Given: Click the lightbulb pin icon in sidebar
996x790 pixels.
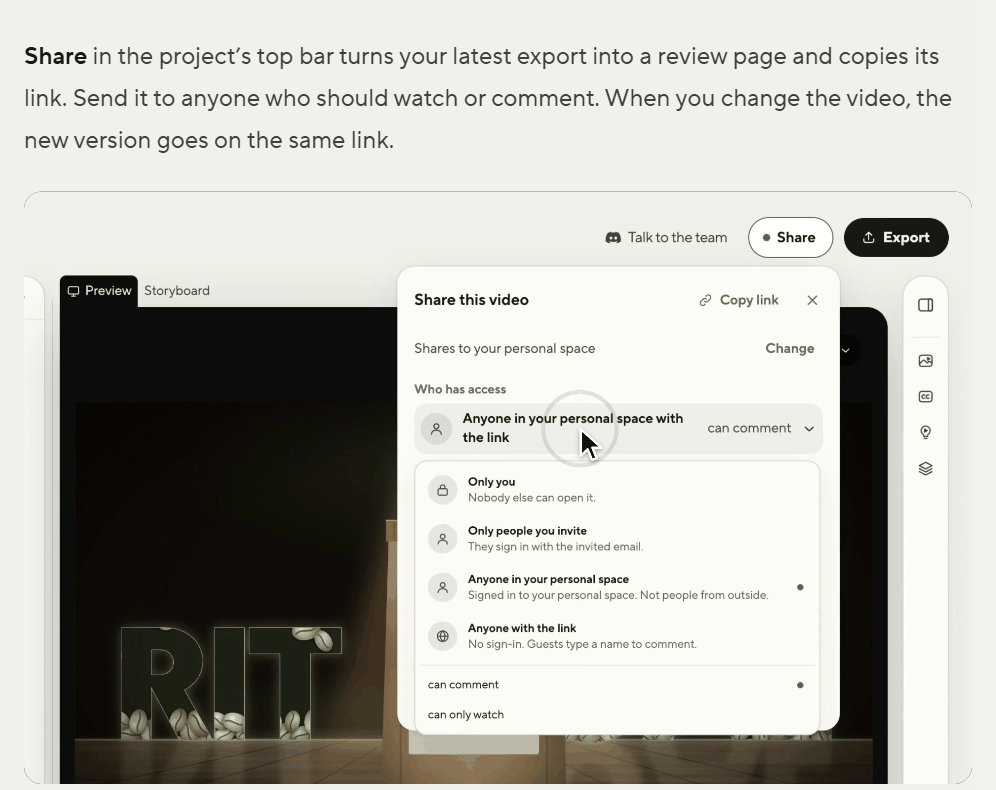Looking at the screenshot, I should 925,432.
